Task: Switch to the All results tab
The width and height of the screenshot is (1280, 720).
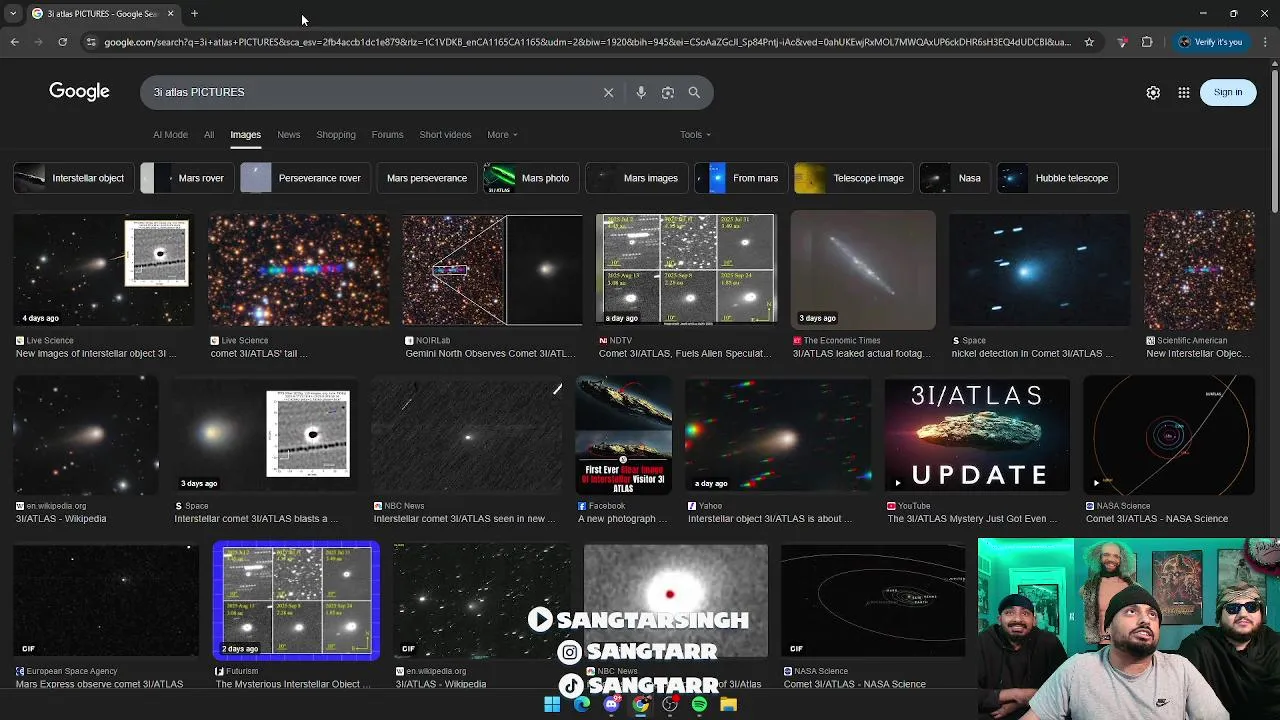Action: coord(209,135)
